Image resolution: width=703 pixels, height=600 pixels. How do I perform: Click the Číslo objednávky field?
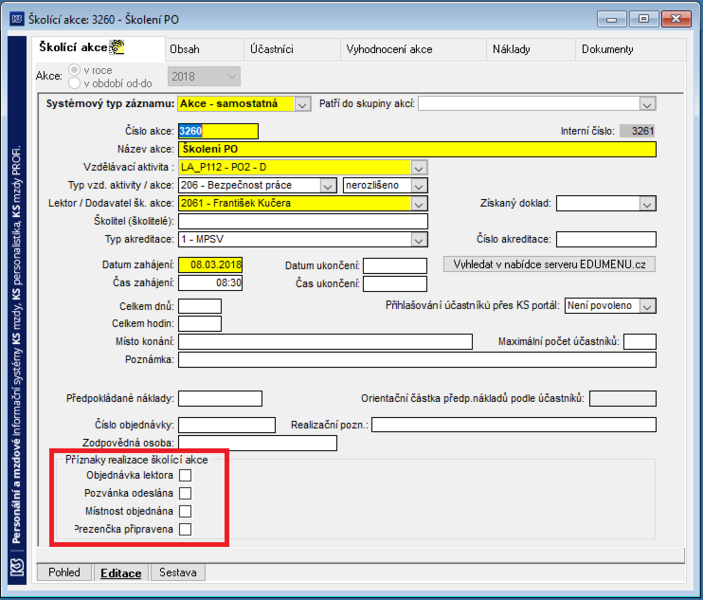point(227,425)
